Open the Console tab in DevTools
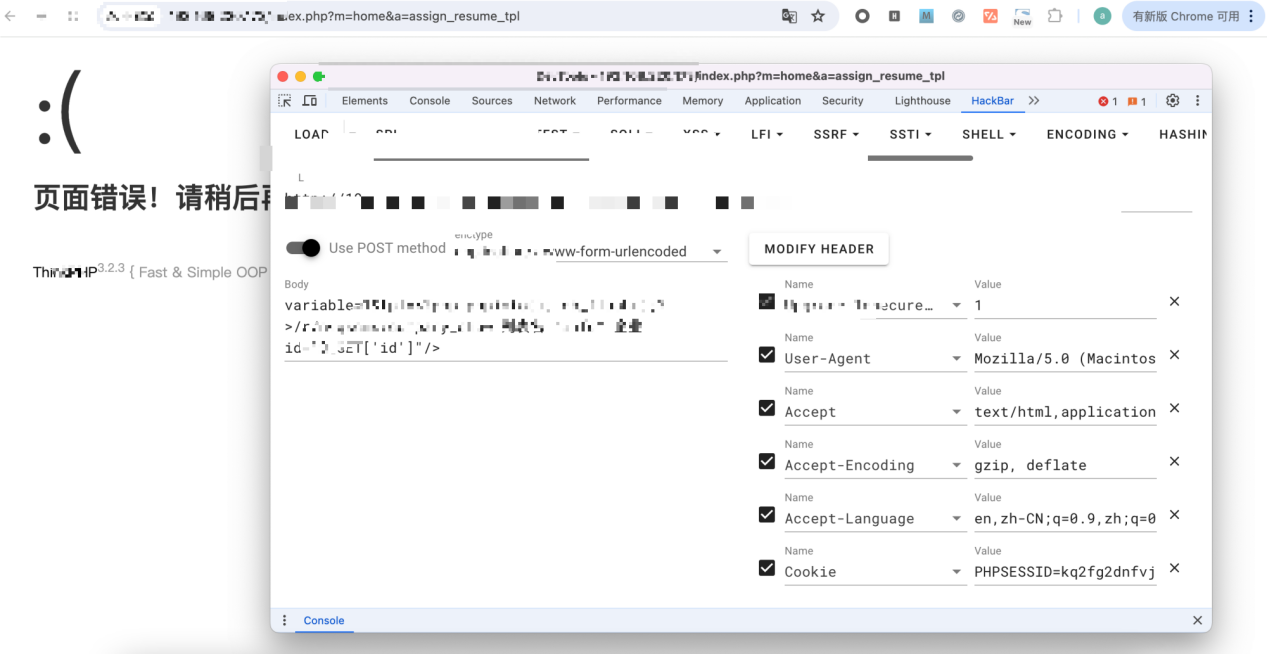 tap(429, 101)
